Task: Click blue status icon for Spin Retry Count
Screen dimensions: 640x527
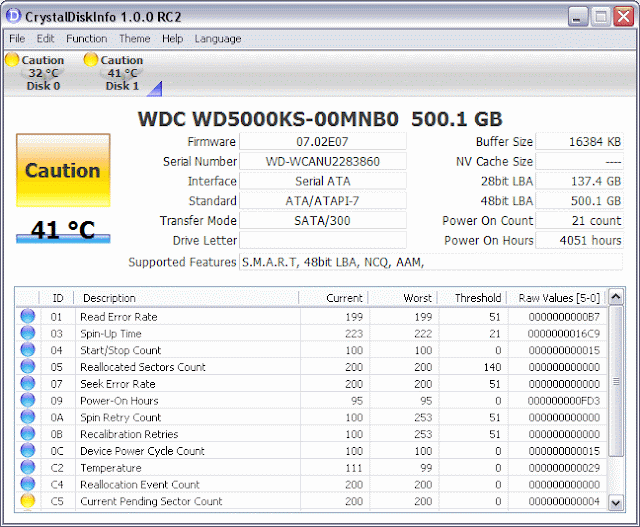Action: tap(28, 417)
